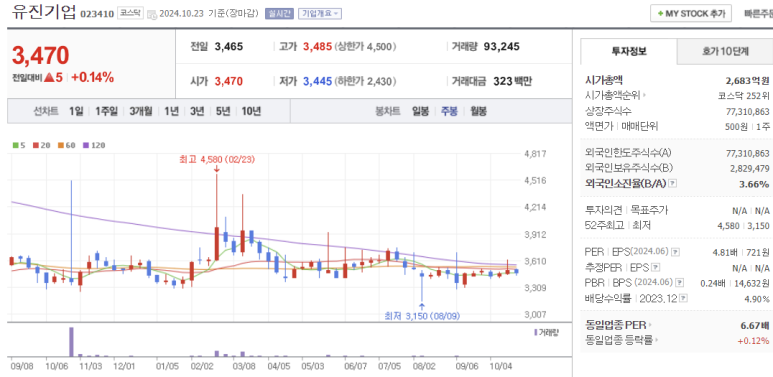Click the plus icon on MY STOCK 추가
Image resolution: width=773 pixels, height=377 pixels.
tap(660, 14)
